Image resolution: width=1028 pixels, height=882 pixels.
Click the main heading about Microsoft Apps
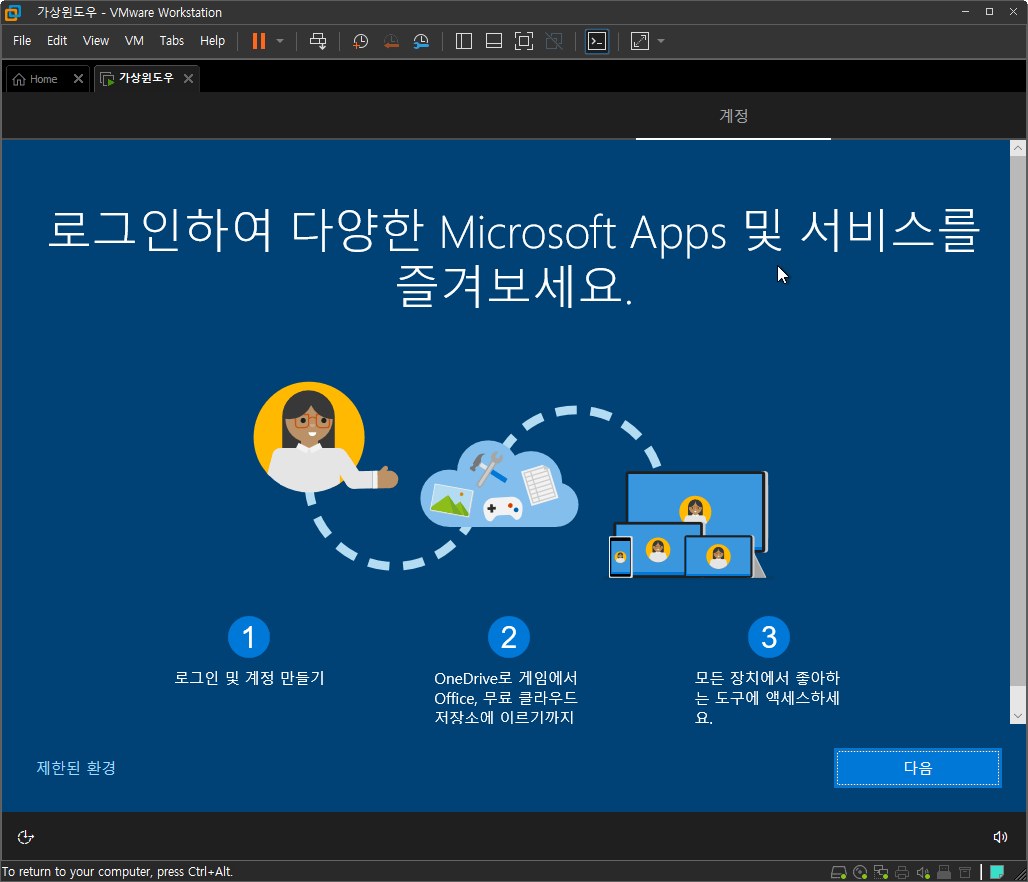click(514, 258)
